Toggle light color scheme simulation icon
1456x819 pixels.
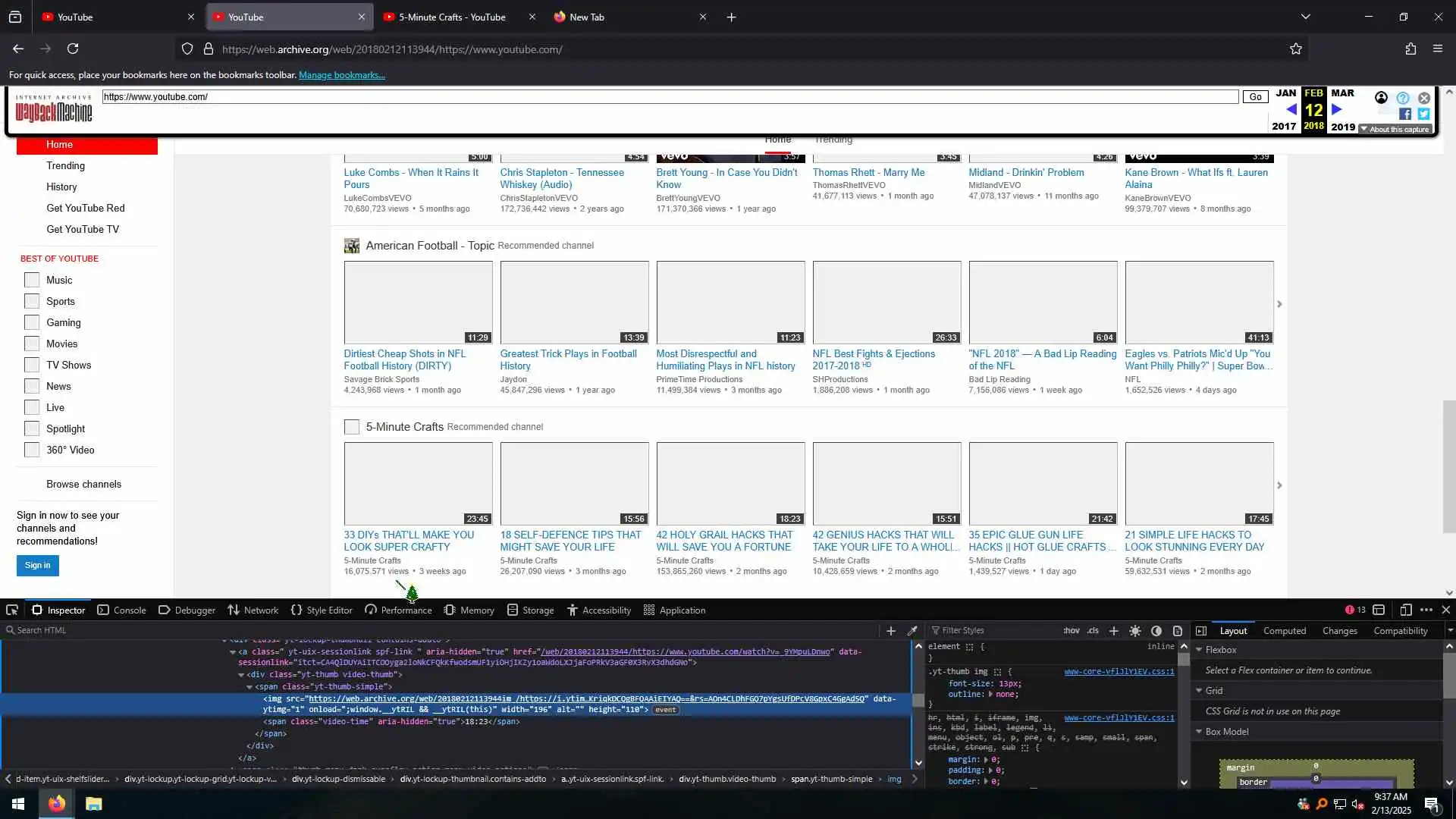coord(1135,630)
